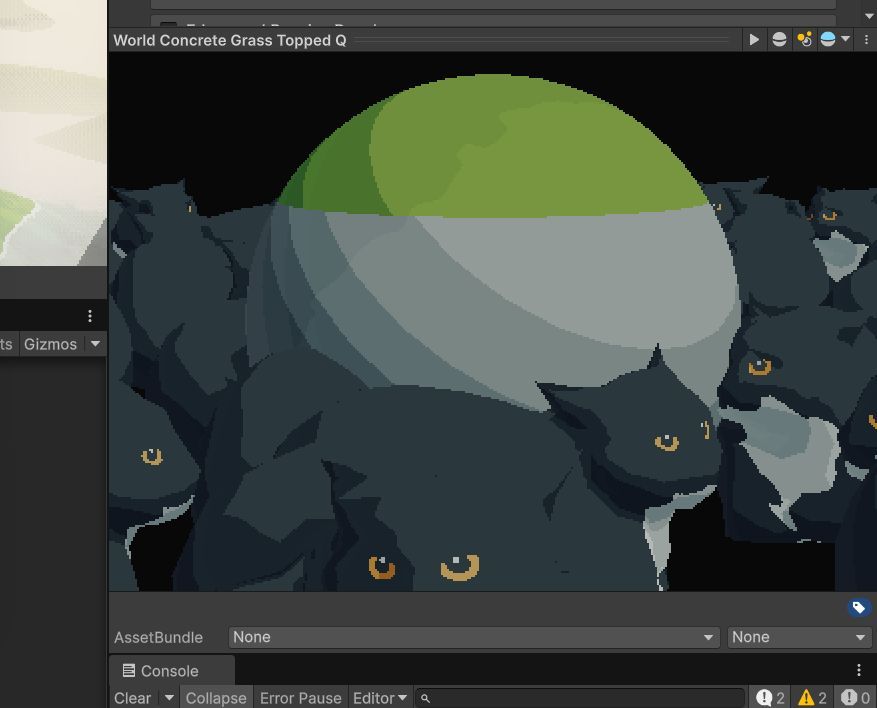Open the Gizmos menu
The height and width of the screenshot is (708, 877).
click(62, 344)
